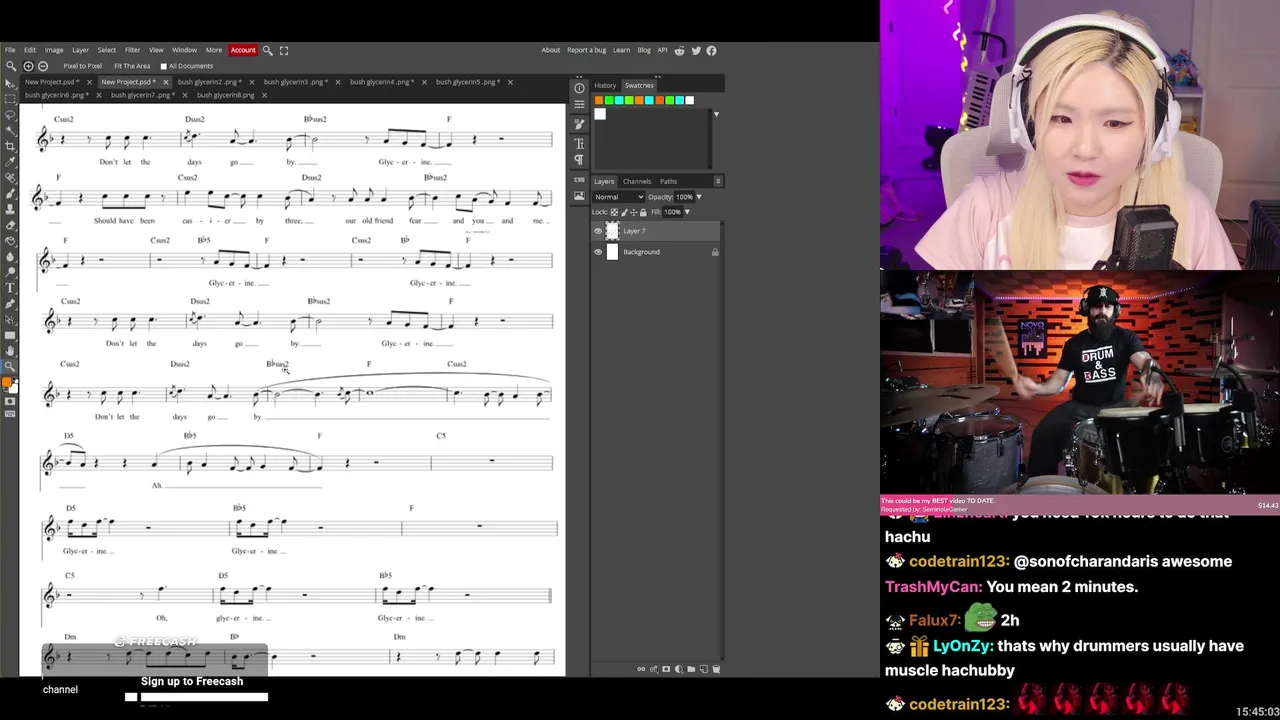
Task: Open the Report a bug link
Action: click(x=586, y=50)
